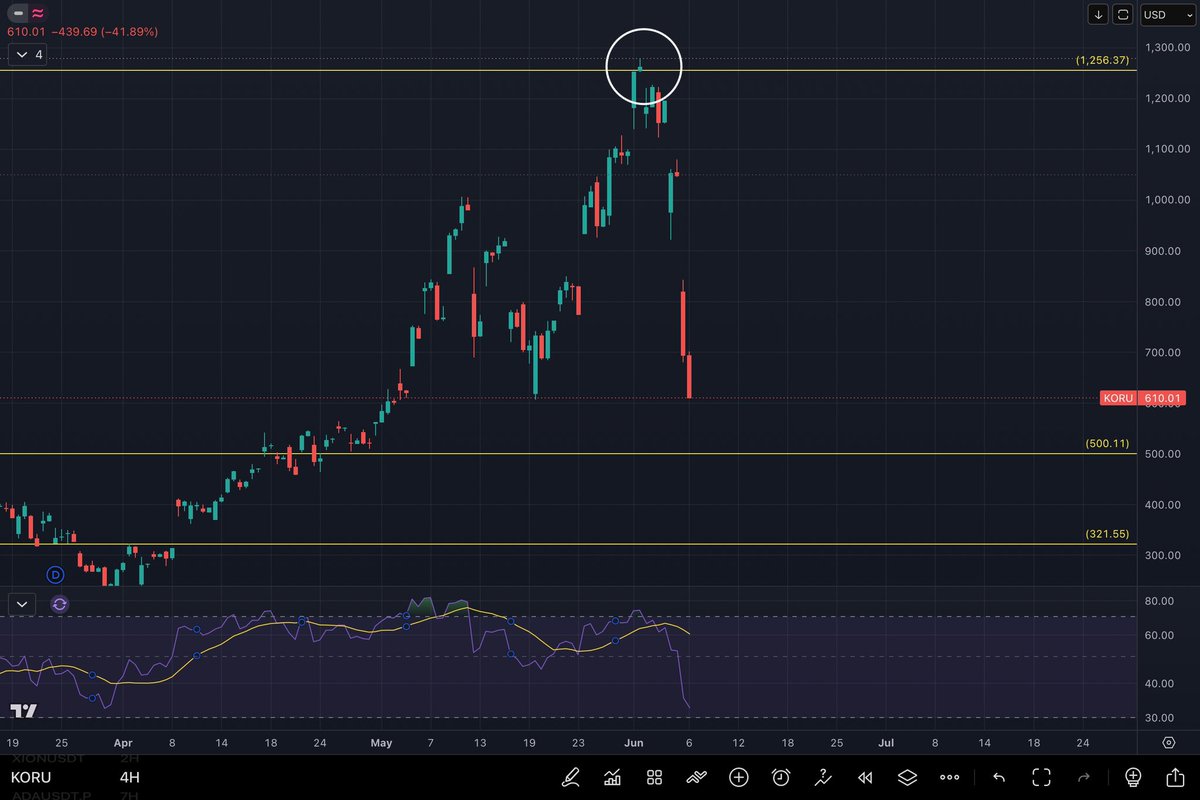Select the pen drawing tool
Image resolution: width=1200 pixels, height=800 pixels.
tap(571, 777)
